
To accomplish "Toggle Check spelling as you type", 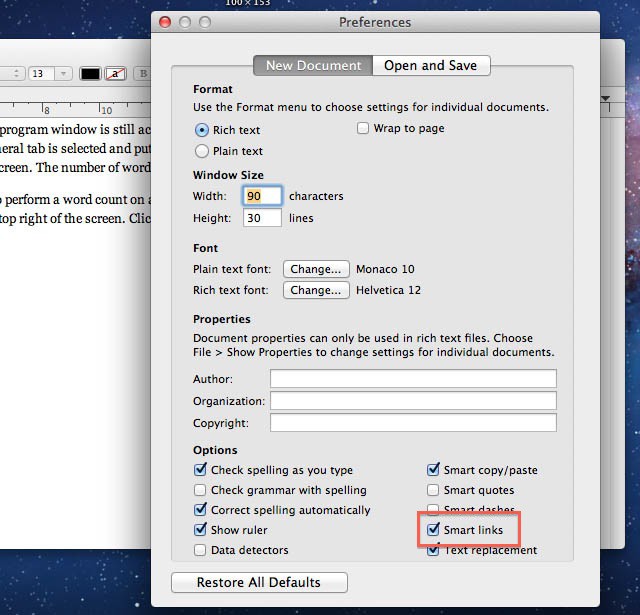I will click(x=201, y=470).
